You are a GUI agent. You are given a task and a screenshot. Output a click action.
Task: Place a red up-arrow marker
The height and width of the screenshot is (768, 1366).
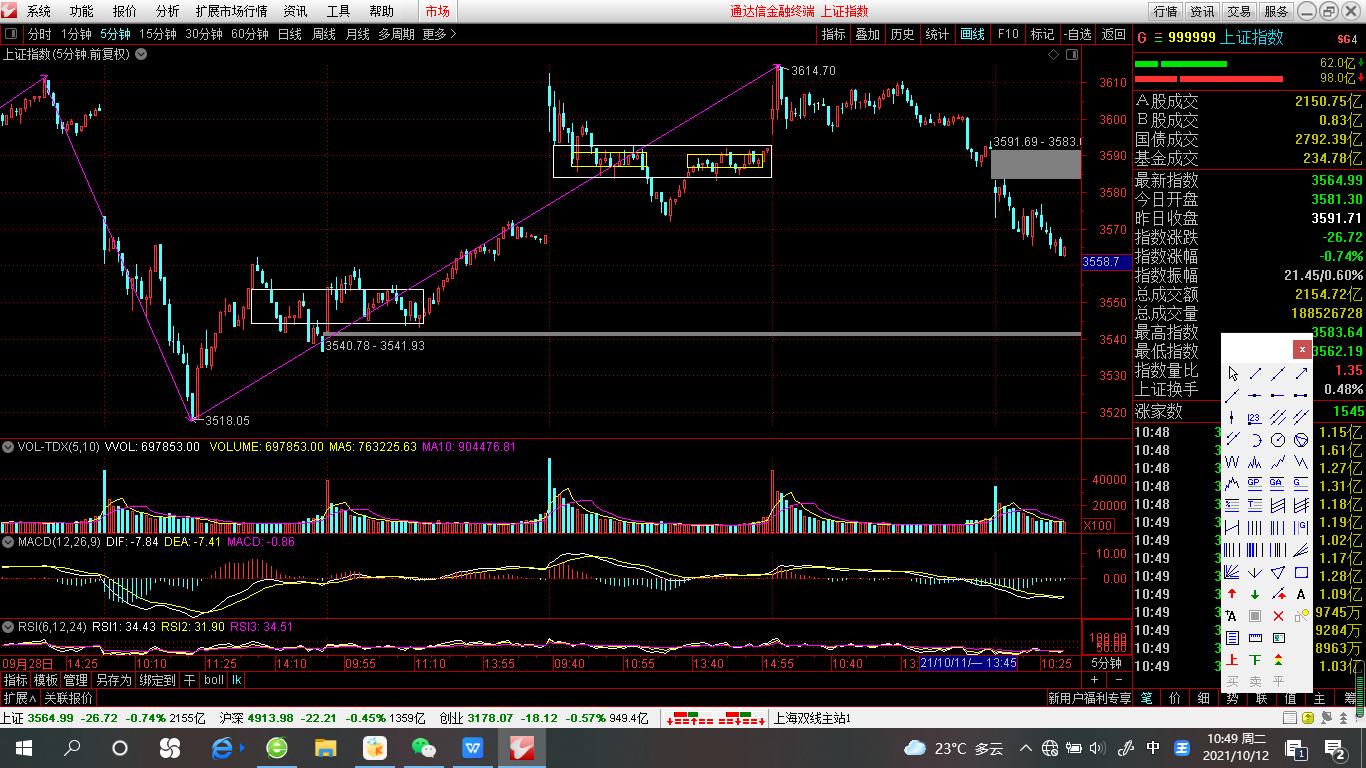point(1233,594)
